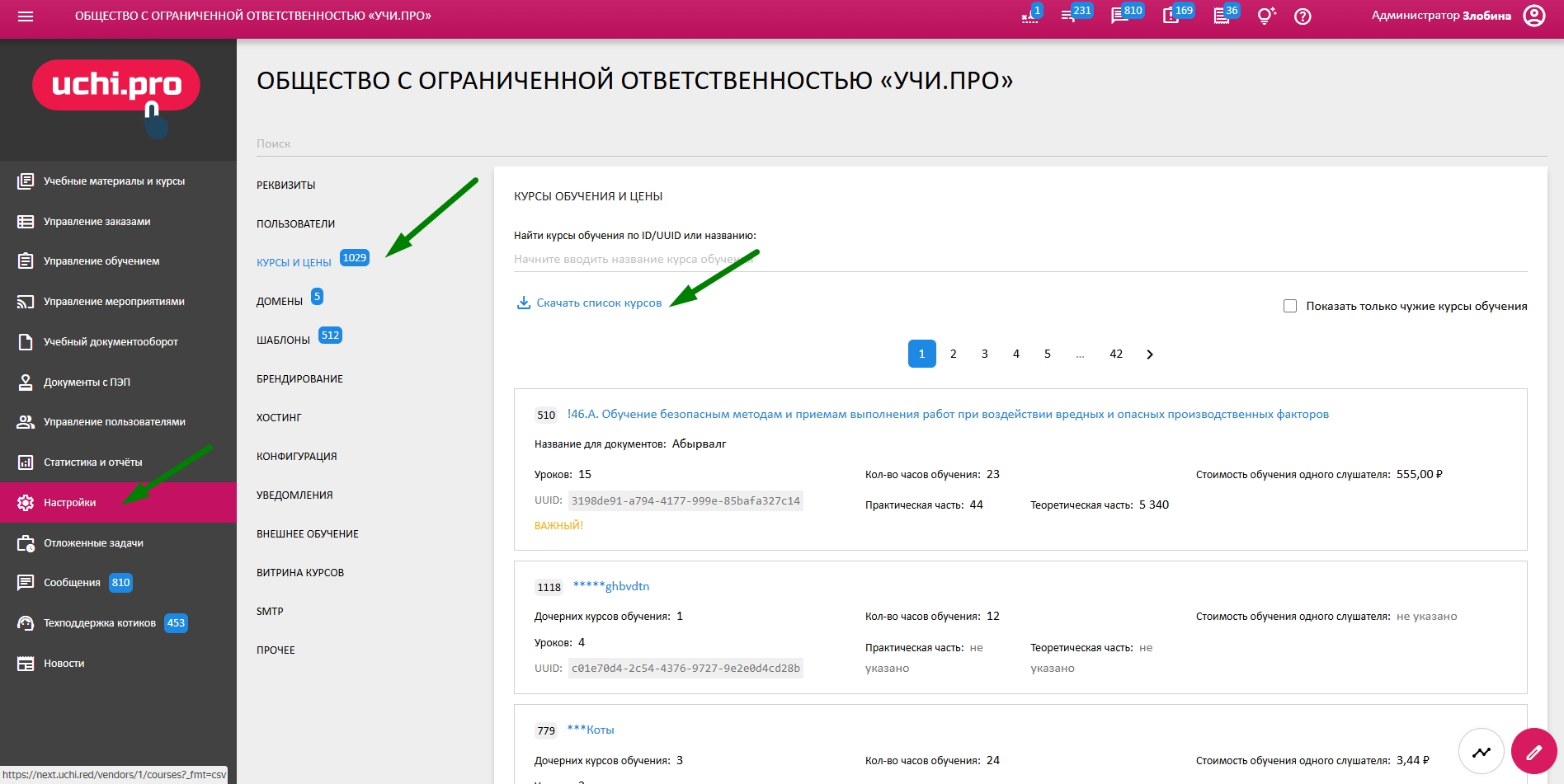The image size is (1564, 784).
Task: Open the УВЕДОМЛЕНИЯ settings tab
Action: pos(294,495)
